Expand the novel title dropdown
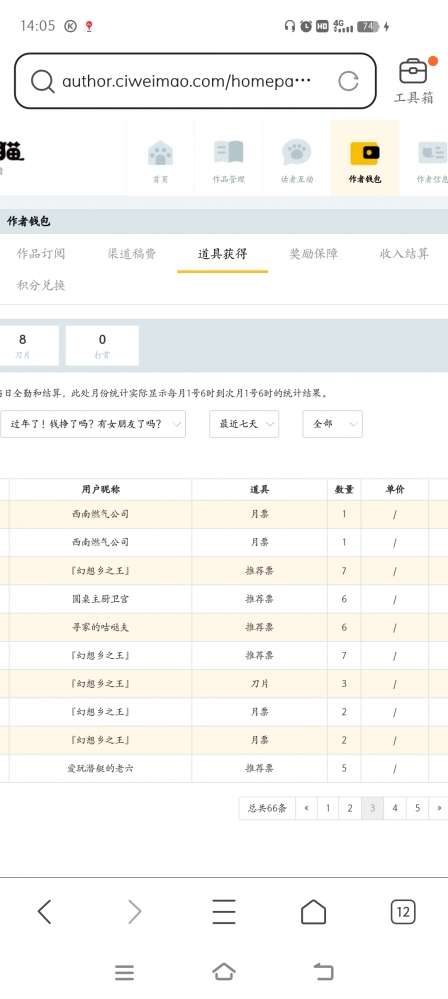448x999 pixels. click(93, 424)
